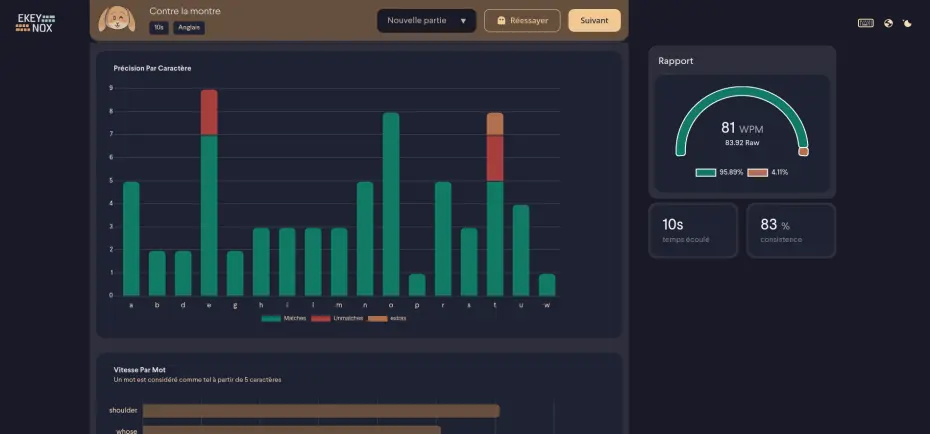
Task: Click the 81 WPM gauge reading
Action: [x=741, y=128]
